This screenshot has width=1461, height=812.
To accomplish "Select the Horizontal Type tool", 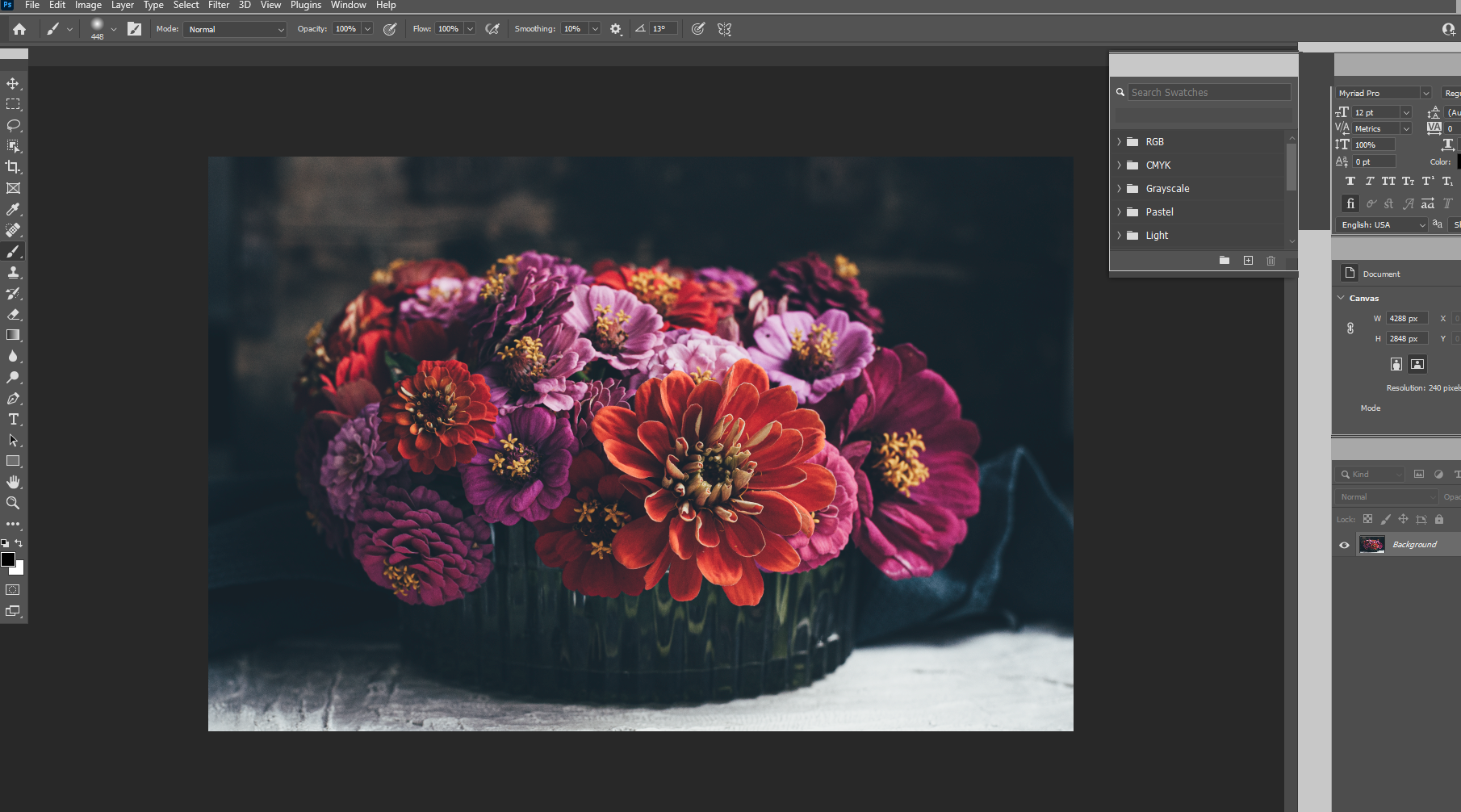I will (13, 419).
